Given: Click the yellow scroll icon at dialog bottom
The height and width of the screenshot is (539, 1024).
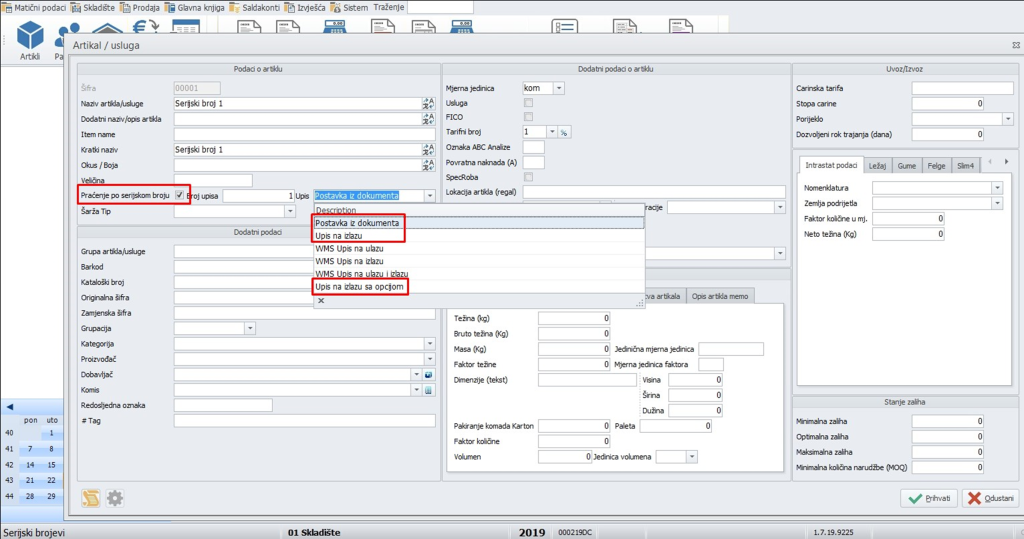Looking at the screenshot, I should [x=92, y=497].
